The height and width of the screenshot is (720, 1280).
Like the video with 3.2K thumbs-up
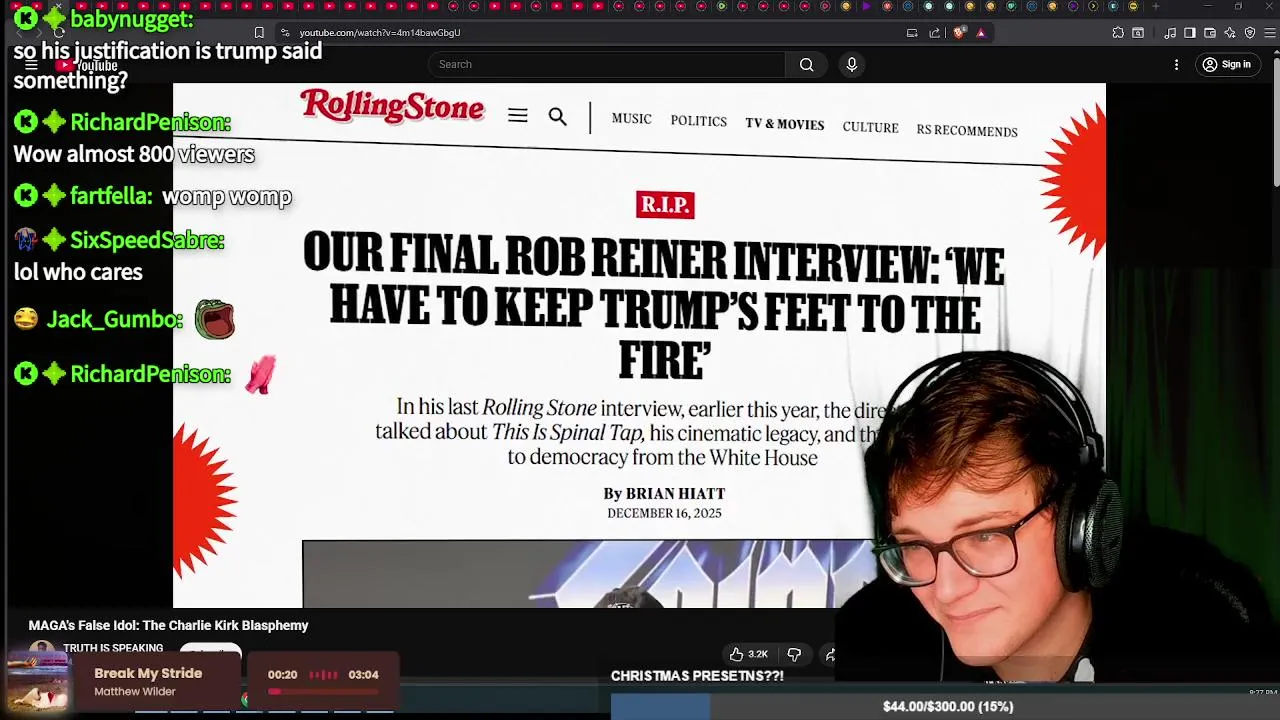click(749, 654)
